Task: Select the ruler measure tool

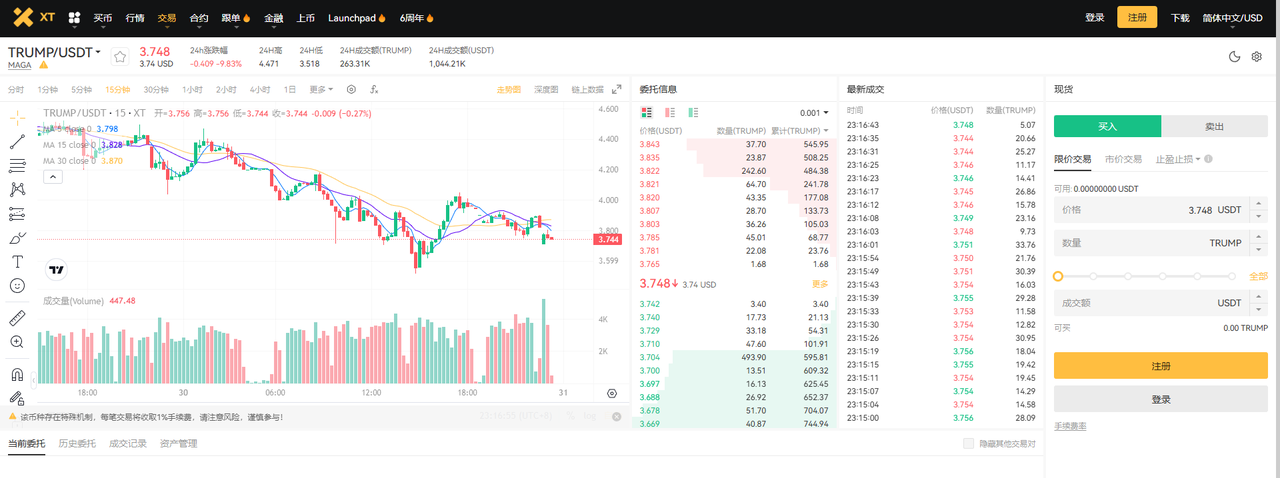Action: (17, 318)
